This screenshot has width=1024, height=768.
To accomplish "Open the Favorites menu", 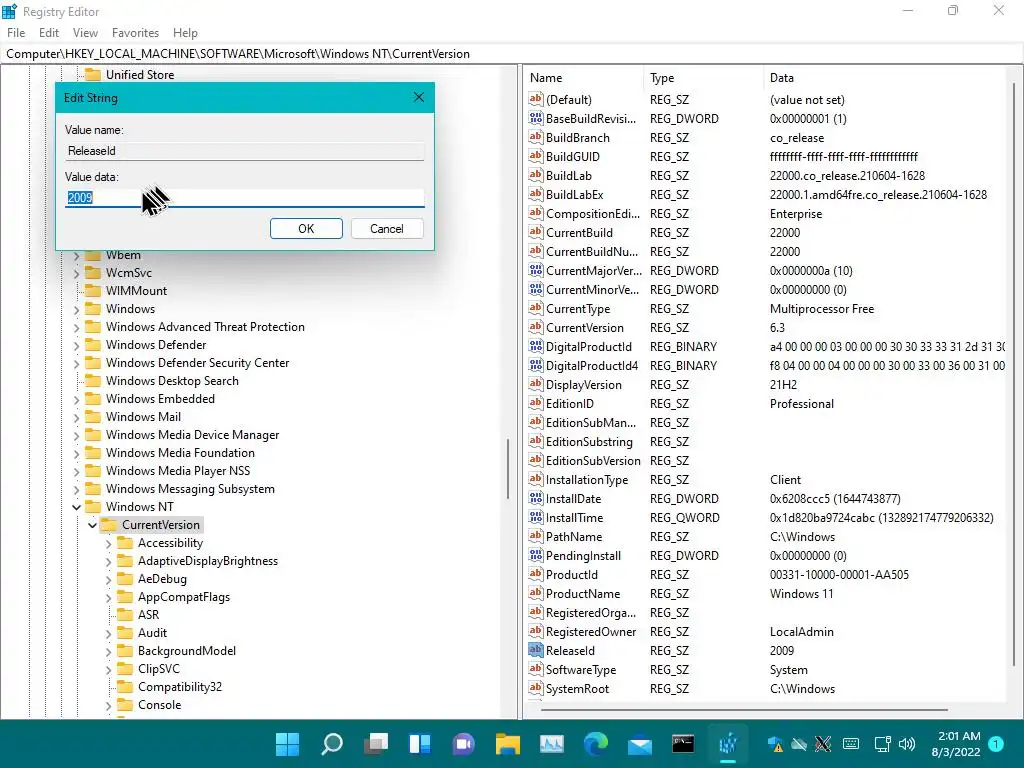I will [x=135, y=33].
